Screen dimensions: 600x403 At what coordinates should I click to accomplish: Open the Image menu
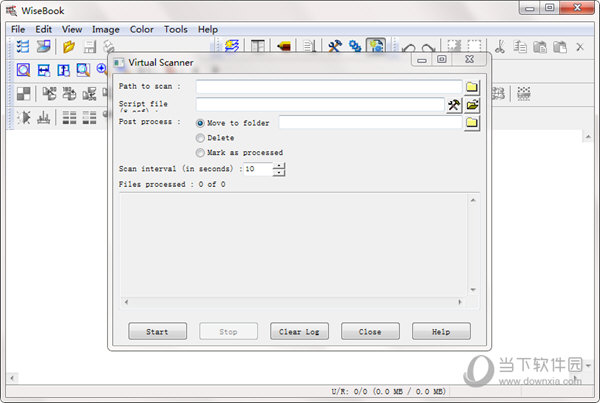pyautogui.click(x=106, y=29)
